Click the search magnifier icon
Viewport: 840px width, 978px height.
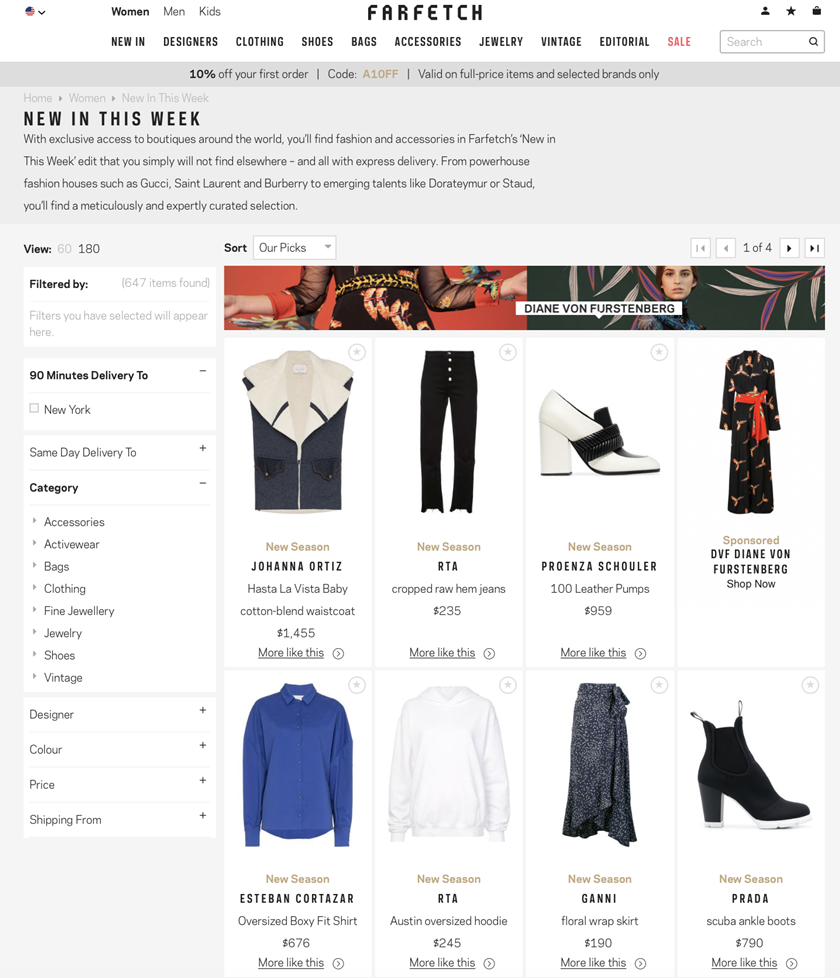point(813,42)
